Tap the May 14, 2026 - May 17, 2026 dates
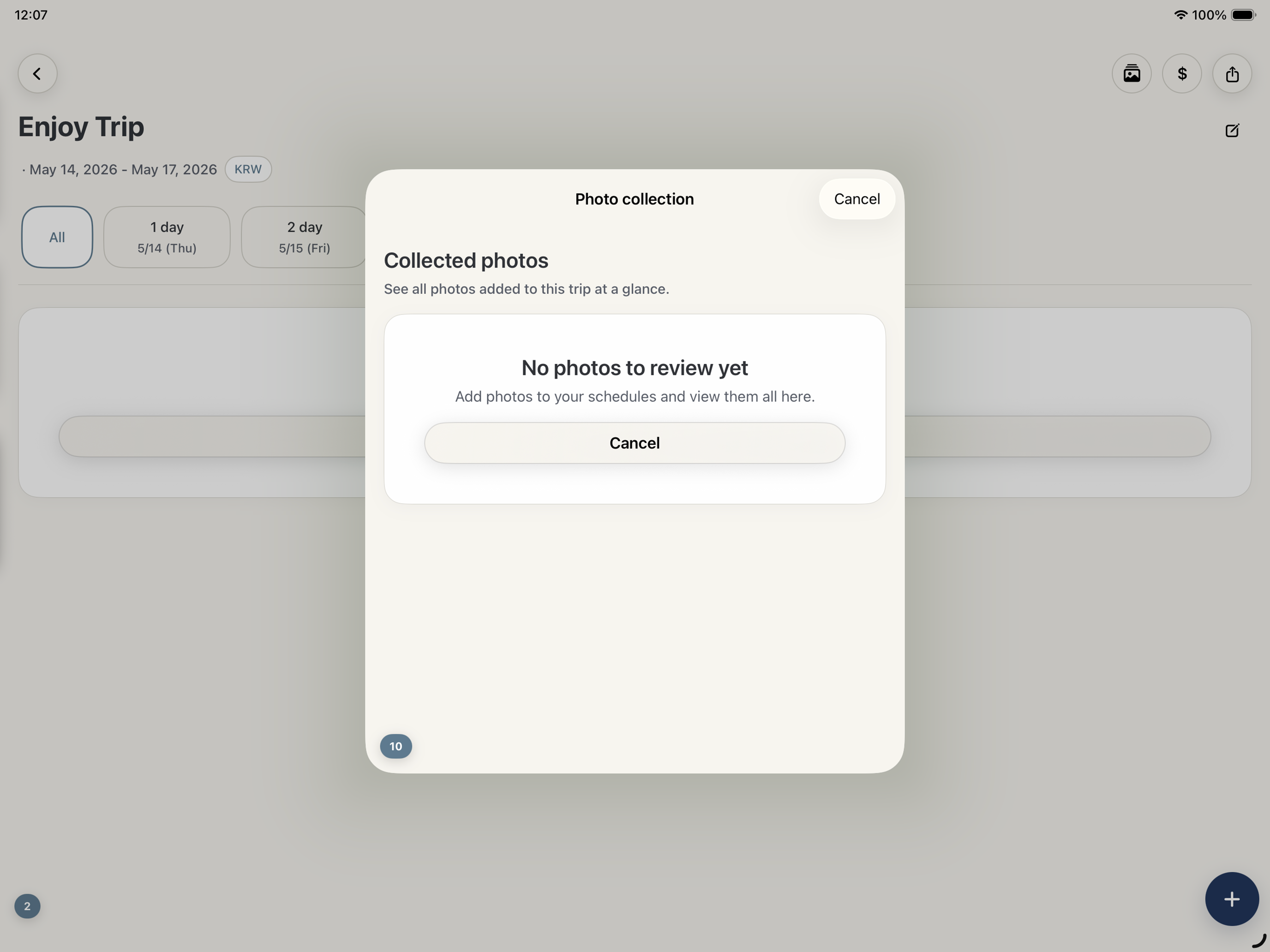1270x952 pixels. (x=123, y=169)
